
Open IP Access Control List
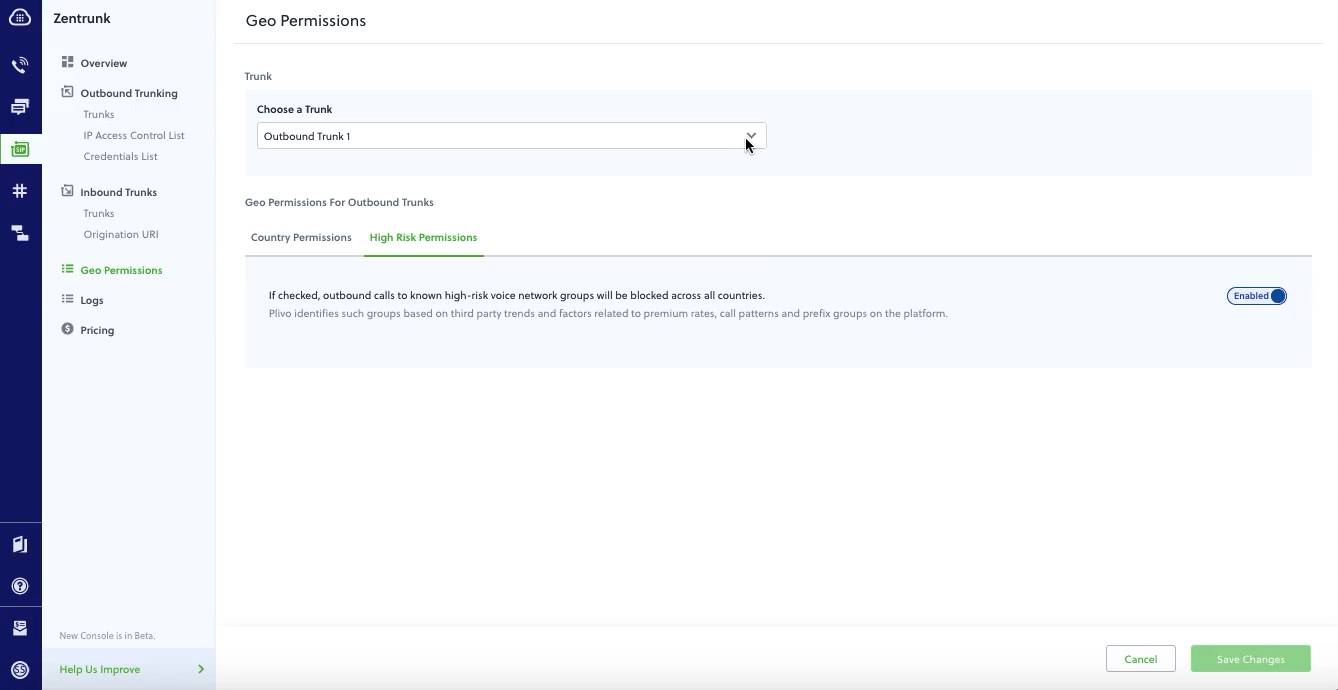tap(134, 136)
